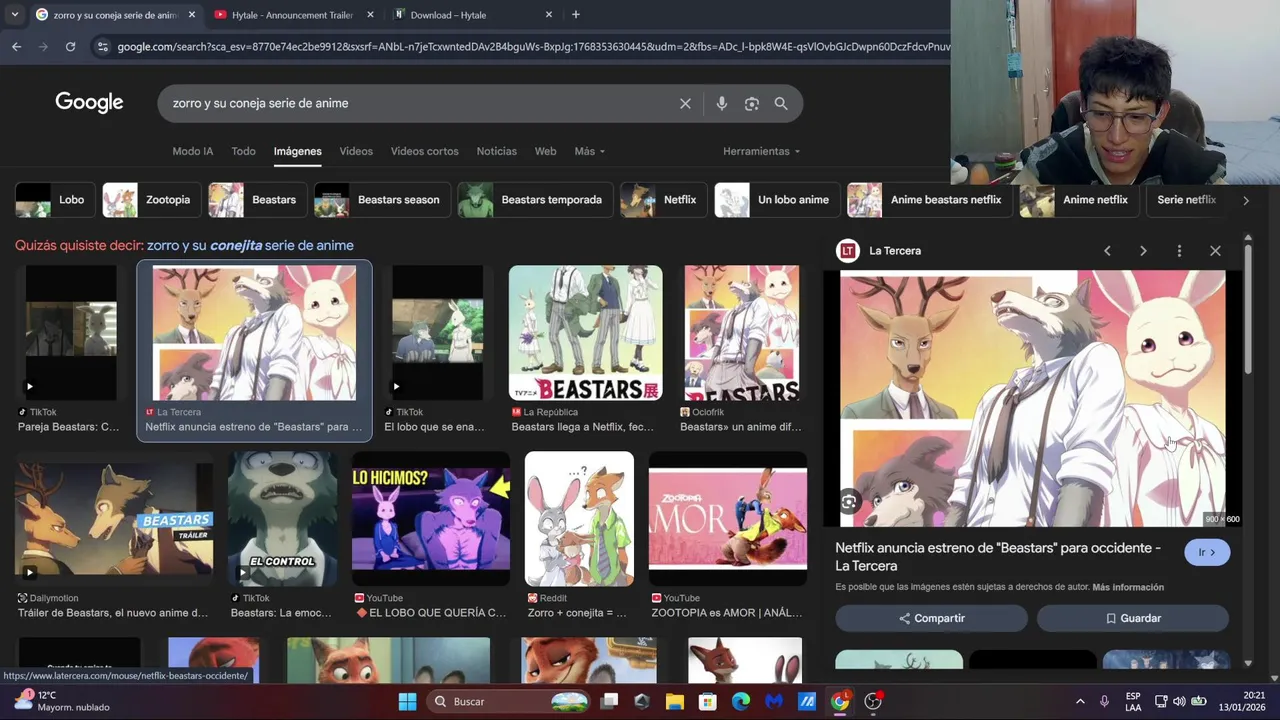Click the browser address bar URL
The image size is (1280, 720).
(x=533, y=46)
